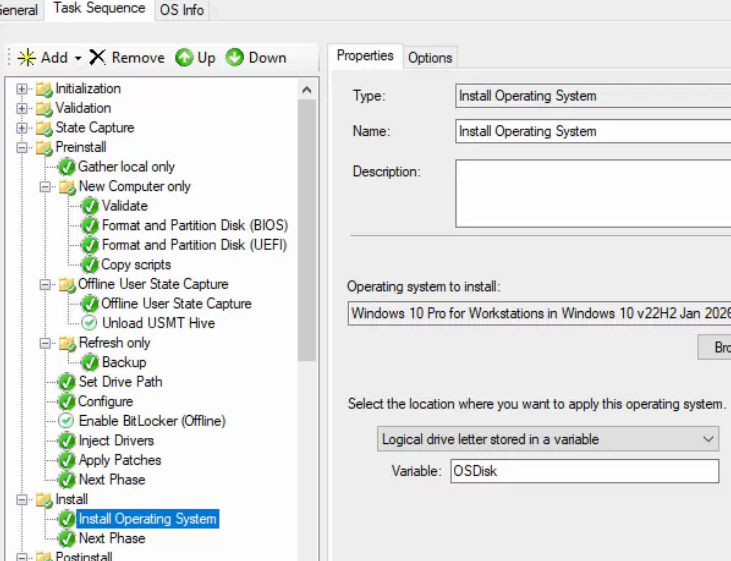Click the Unload USMT Hive disabled icon
The image size is (731, 561).
coord(89,323)
